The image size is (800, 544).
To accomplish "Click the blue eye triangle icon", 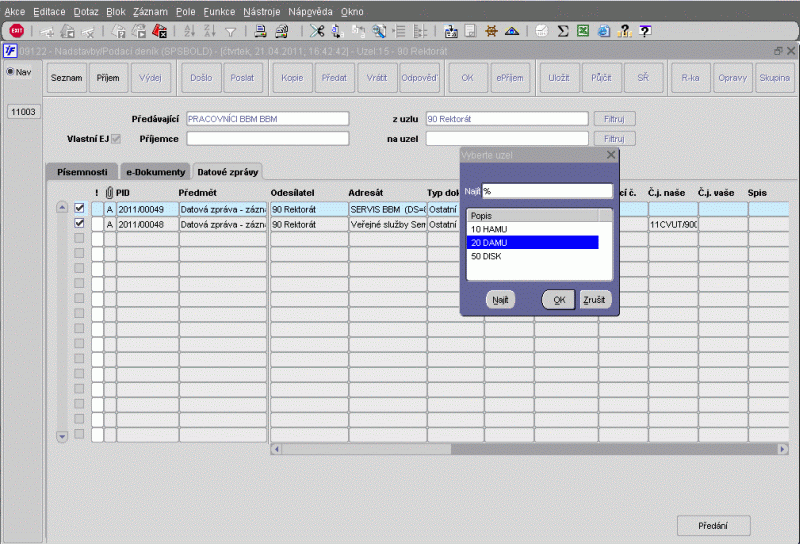I will click(512, 32).
